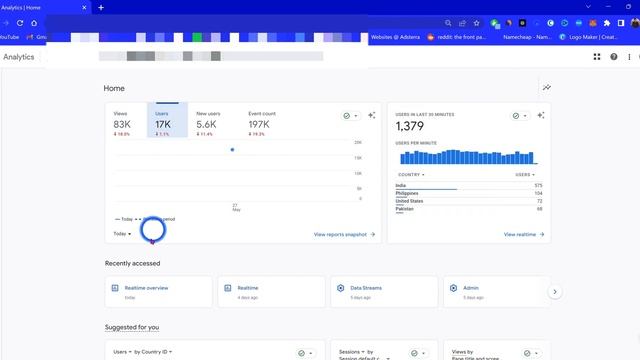640x360 pixels.
Task: Click the Admin gear icon
Action: coord(453,288)
